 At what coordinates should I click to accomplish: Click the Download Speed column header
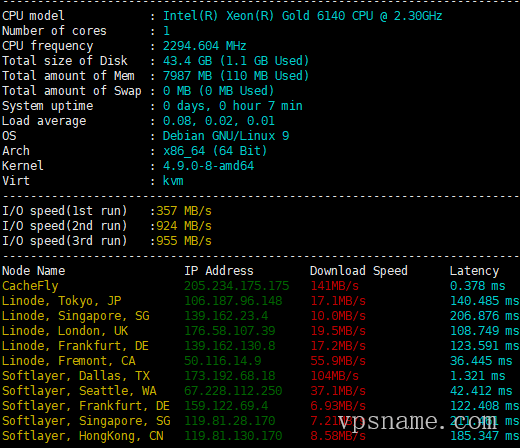(x=359, y=271)
